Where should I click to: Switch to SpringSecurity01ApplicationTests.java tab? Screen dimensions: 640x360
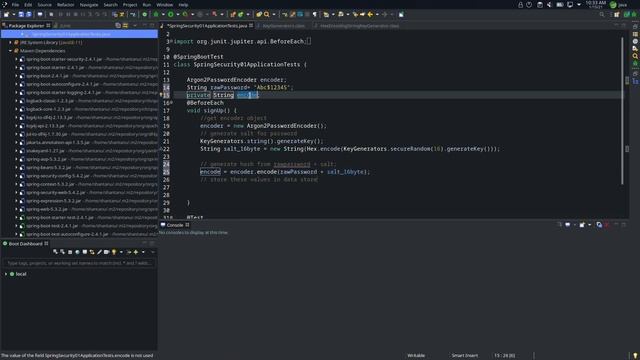click(x=207, y=25)
